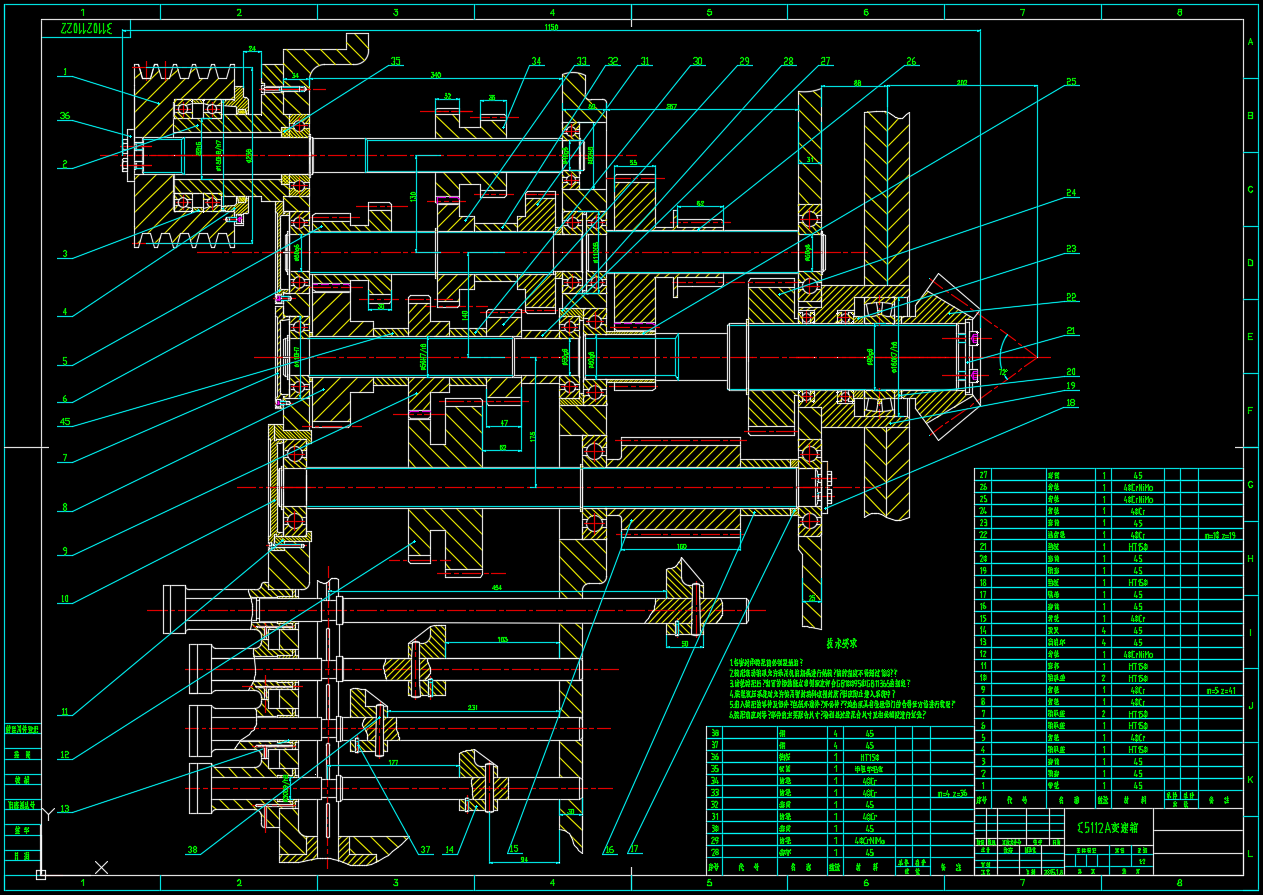Click the 340 dimension text
This screenshot has height=895, width=1263.
tap(436, 75)
